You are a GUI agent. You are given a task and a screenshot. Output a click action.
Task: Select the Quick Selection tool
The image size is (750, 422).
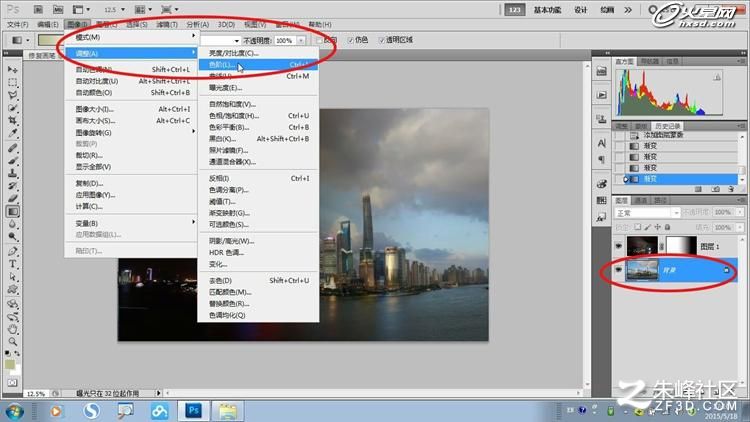[12, 108]
